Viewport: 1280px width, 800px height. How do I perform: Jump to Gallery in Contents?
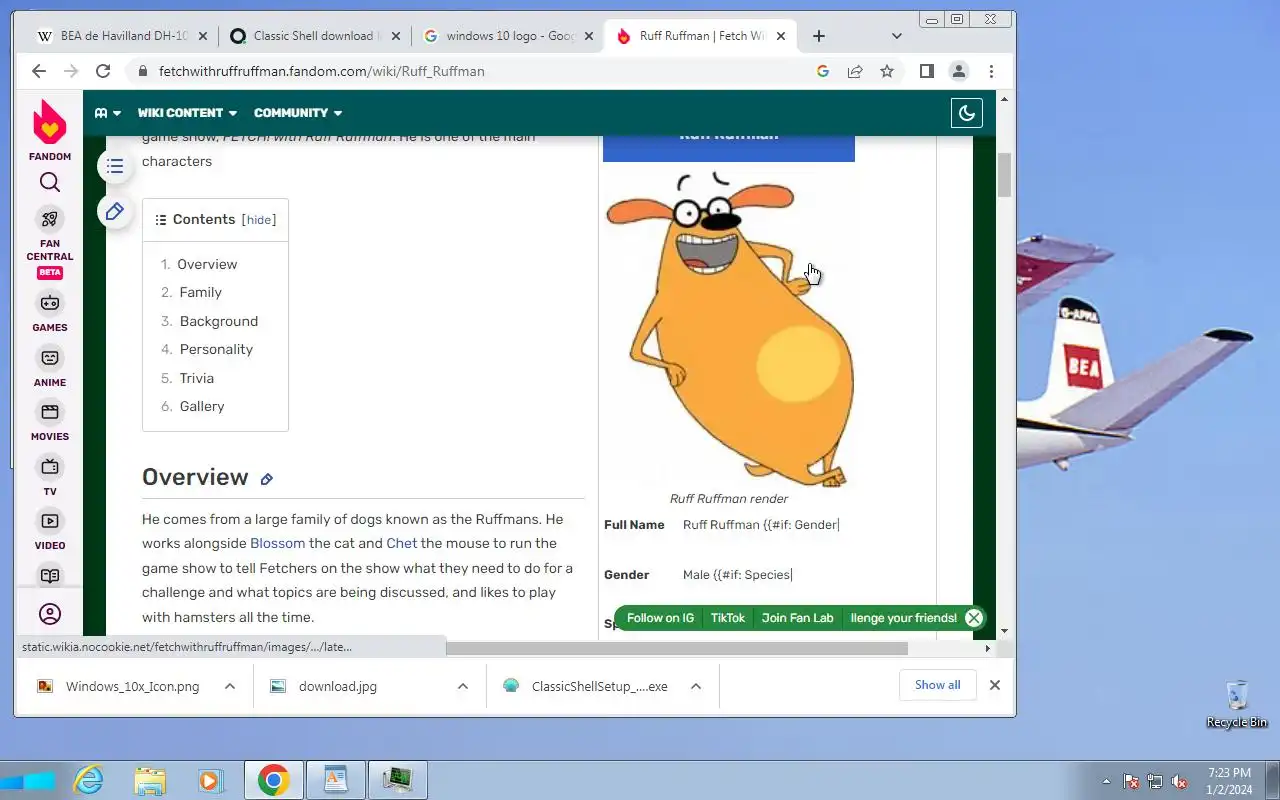pyautogui.click(x=202, y=406)
